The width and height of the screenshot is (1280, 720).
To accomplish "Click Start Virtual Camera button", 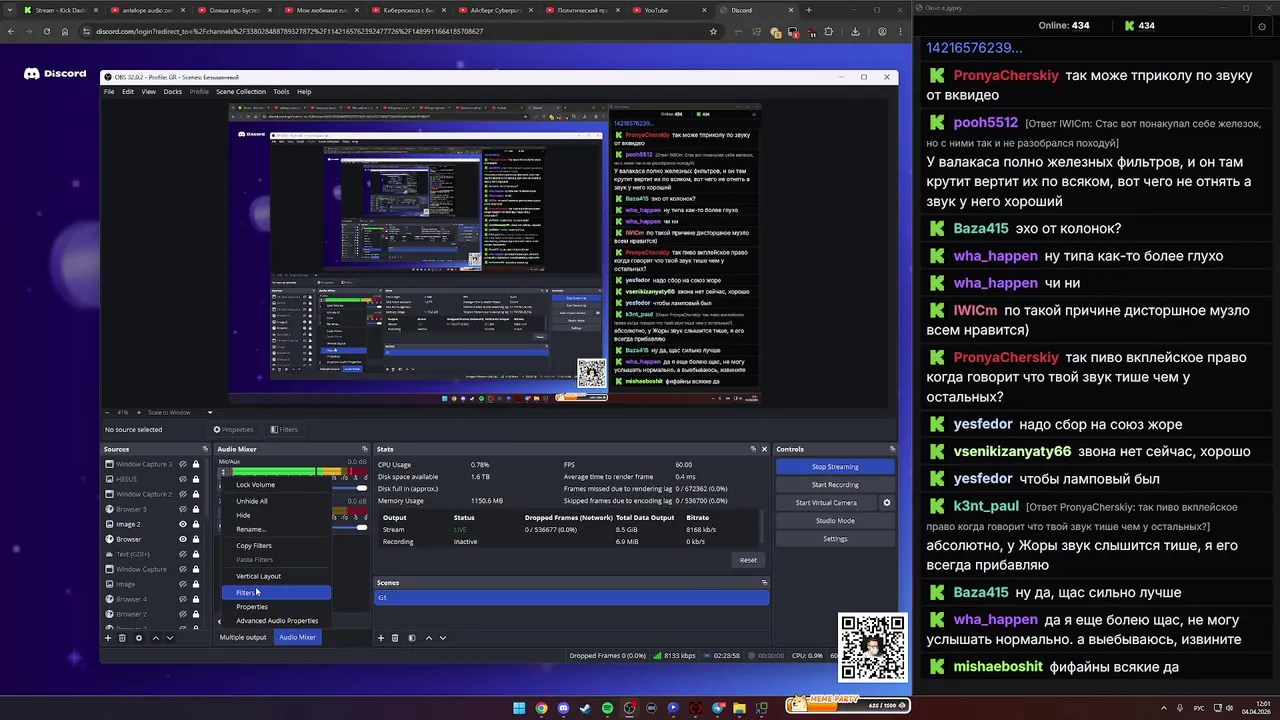I will tap(826, 503).
